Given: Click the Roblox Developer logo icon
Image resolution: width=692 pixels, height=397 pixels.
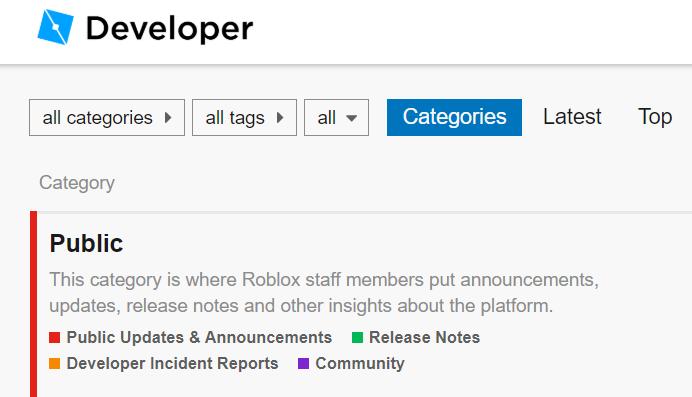Looking at the screenshot, I should 56,27.
